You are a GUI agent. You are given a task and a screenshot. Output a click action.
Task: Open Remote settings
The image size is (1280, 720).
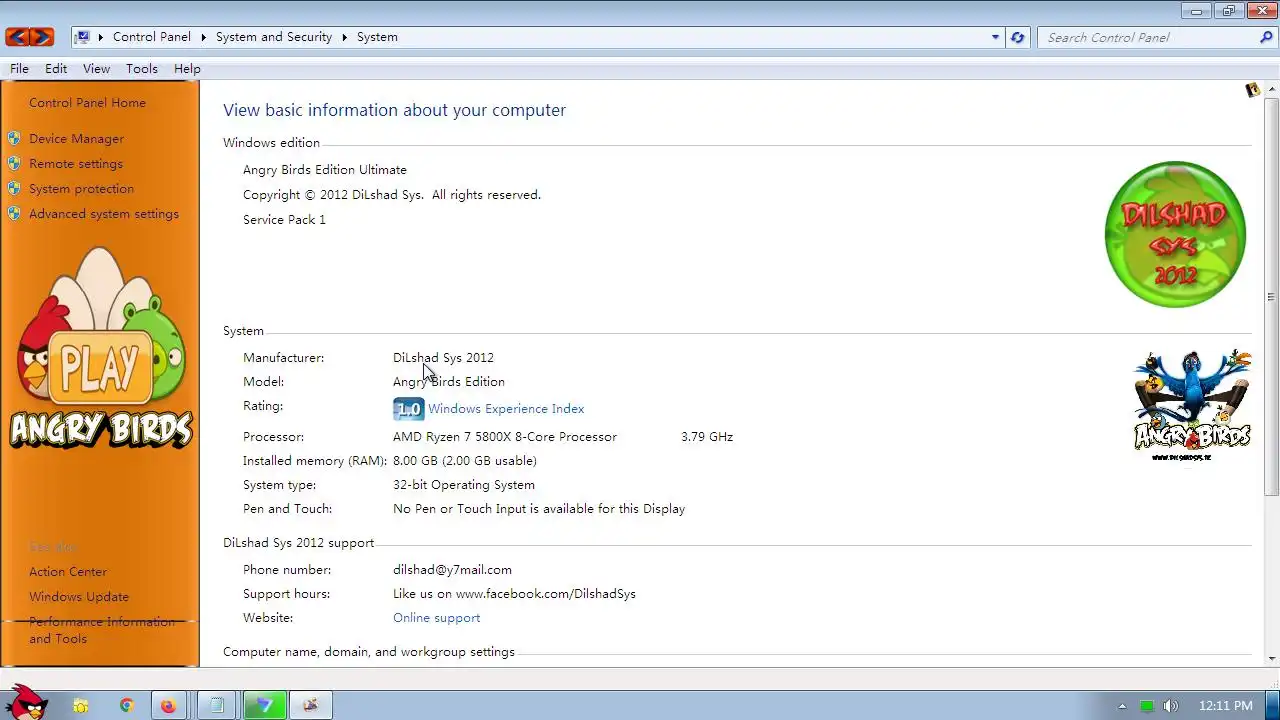pyautogui.click(x=76, y=164)
